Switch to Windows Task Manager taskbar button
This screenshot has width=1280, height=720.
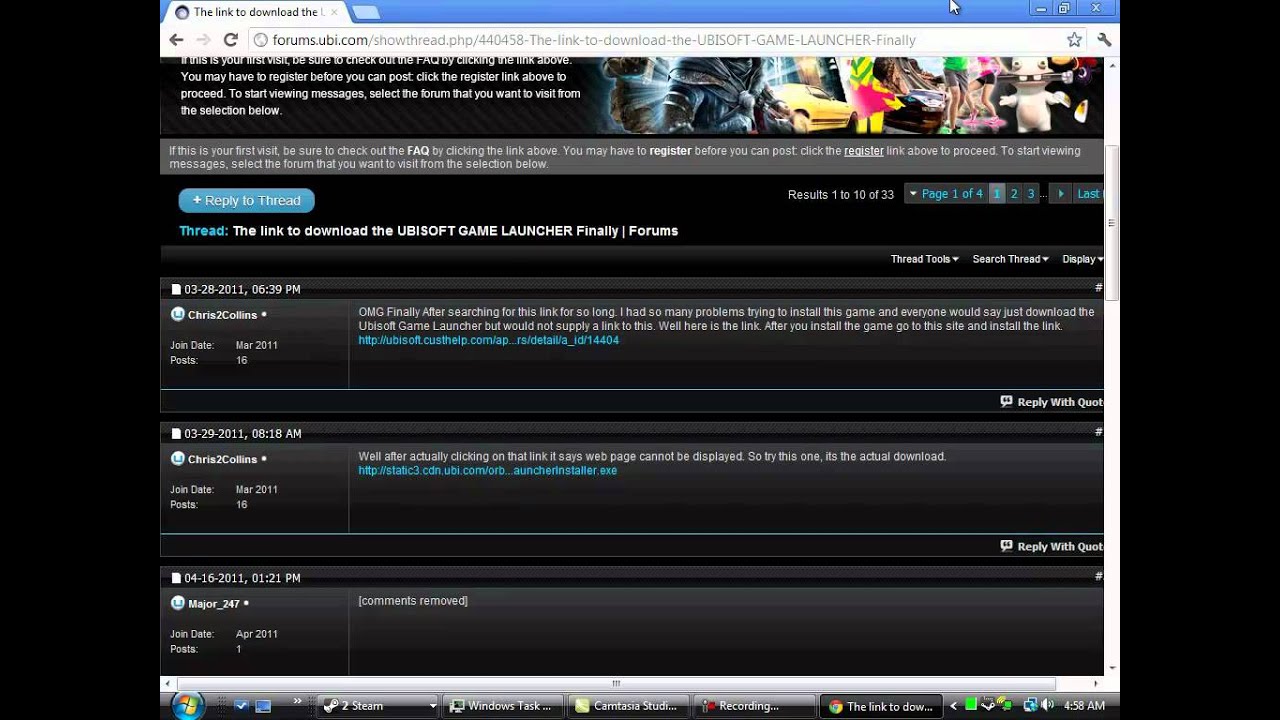(503, 706)
